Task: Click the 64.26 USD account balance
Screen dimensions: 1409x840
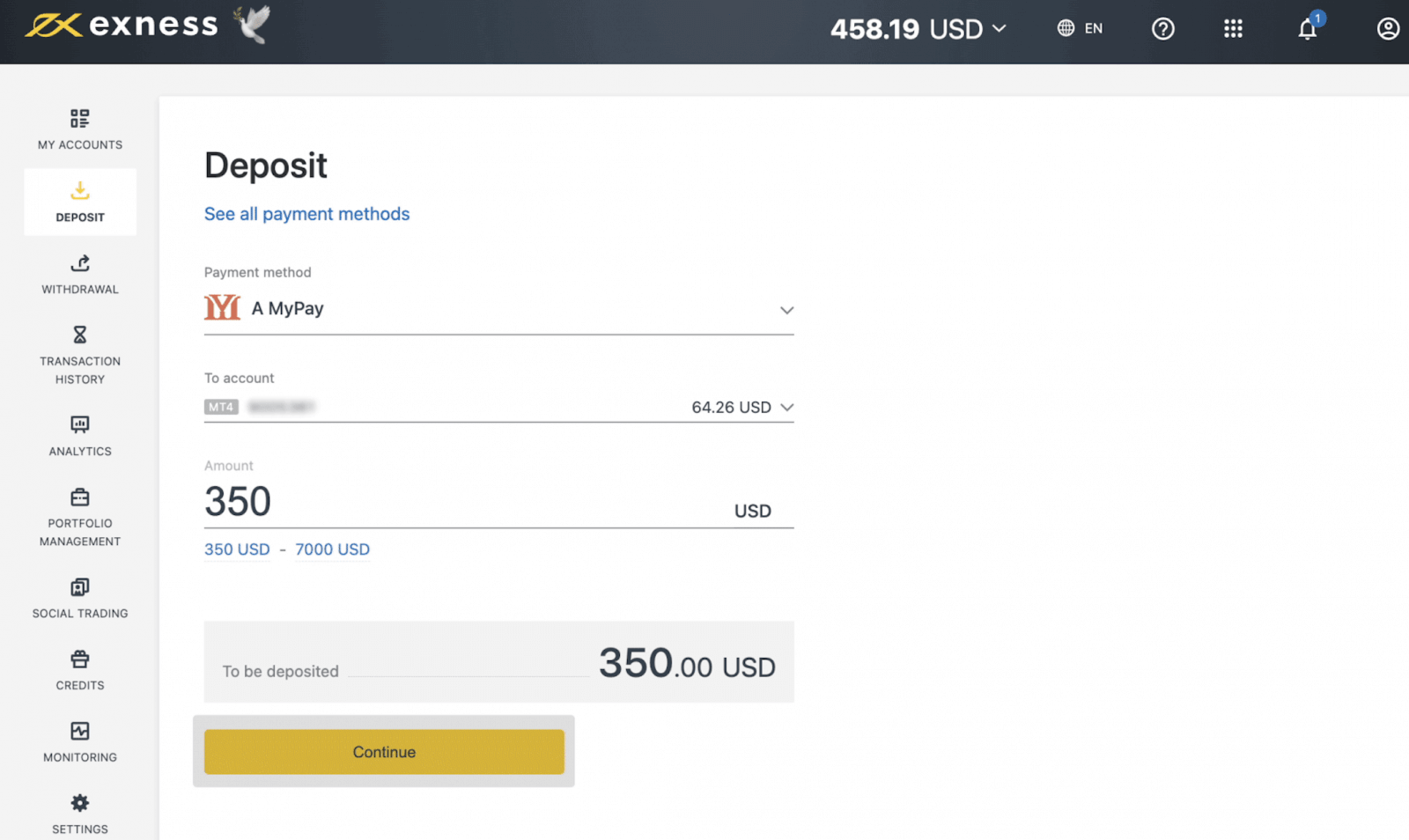Action: tap(731, 407)
